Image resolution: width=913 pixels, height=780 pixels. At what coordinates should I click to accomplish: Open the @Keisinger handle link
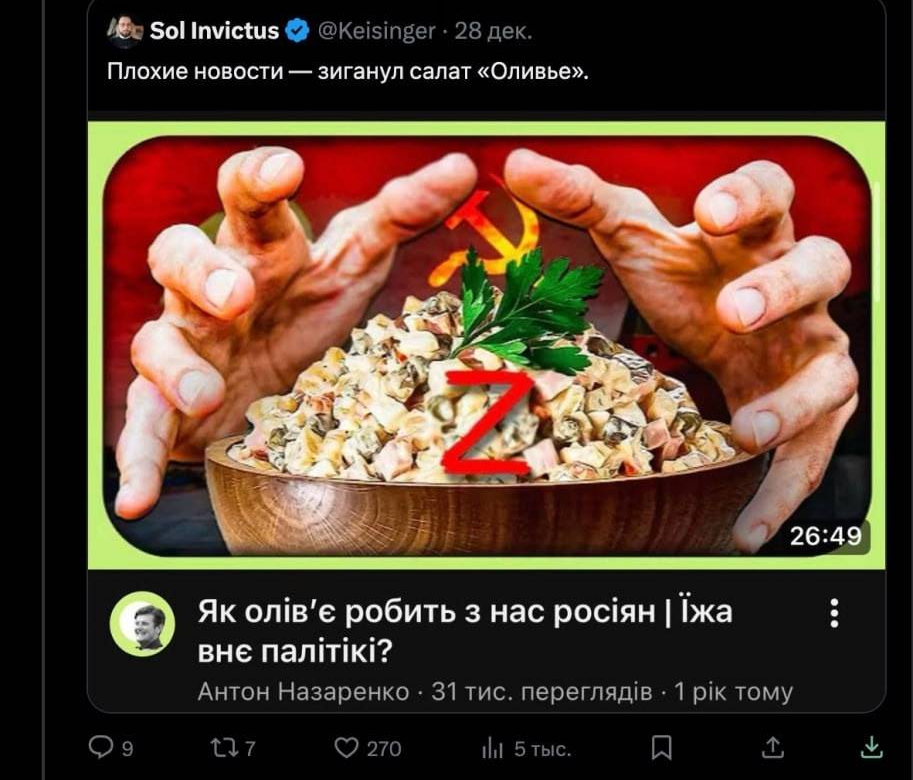click(377, 31)
